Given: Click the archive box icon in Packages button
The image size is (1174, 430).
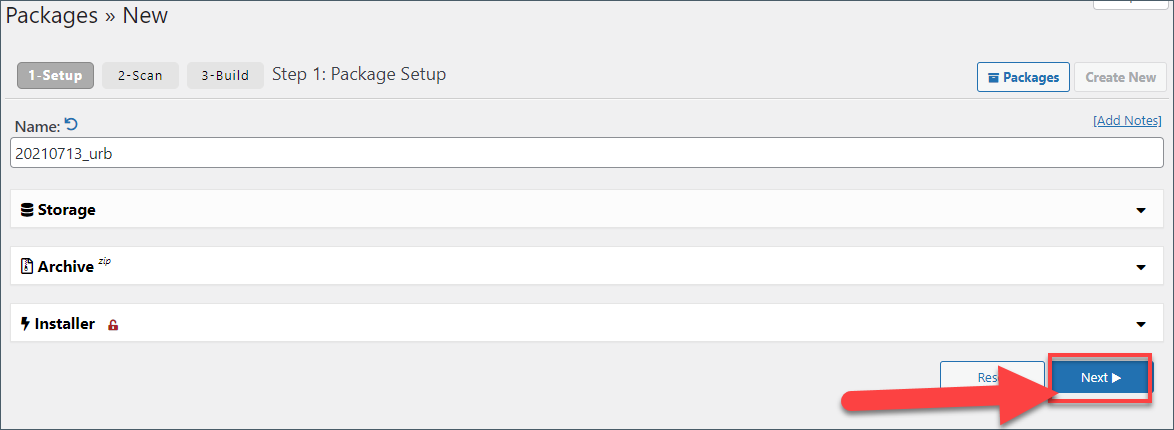Looking at the screenshot, I should 994,77.
